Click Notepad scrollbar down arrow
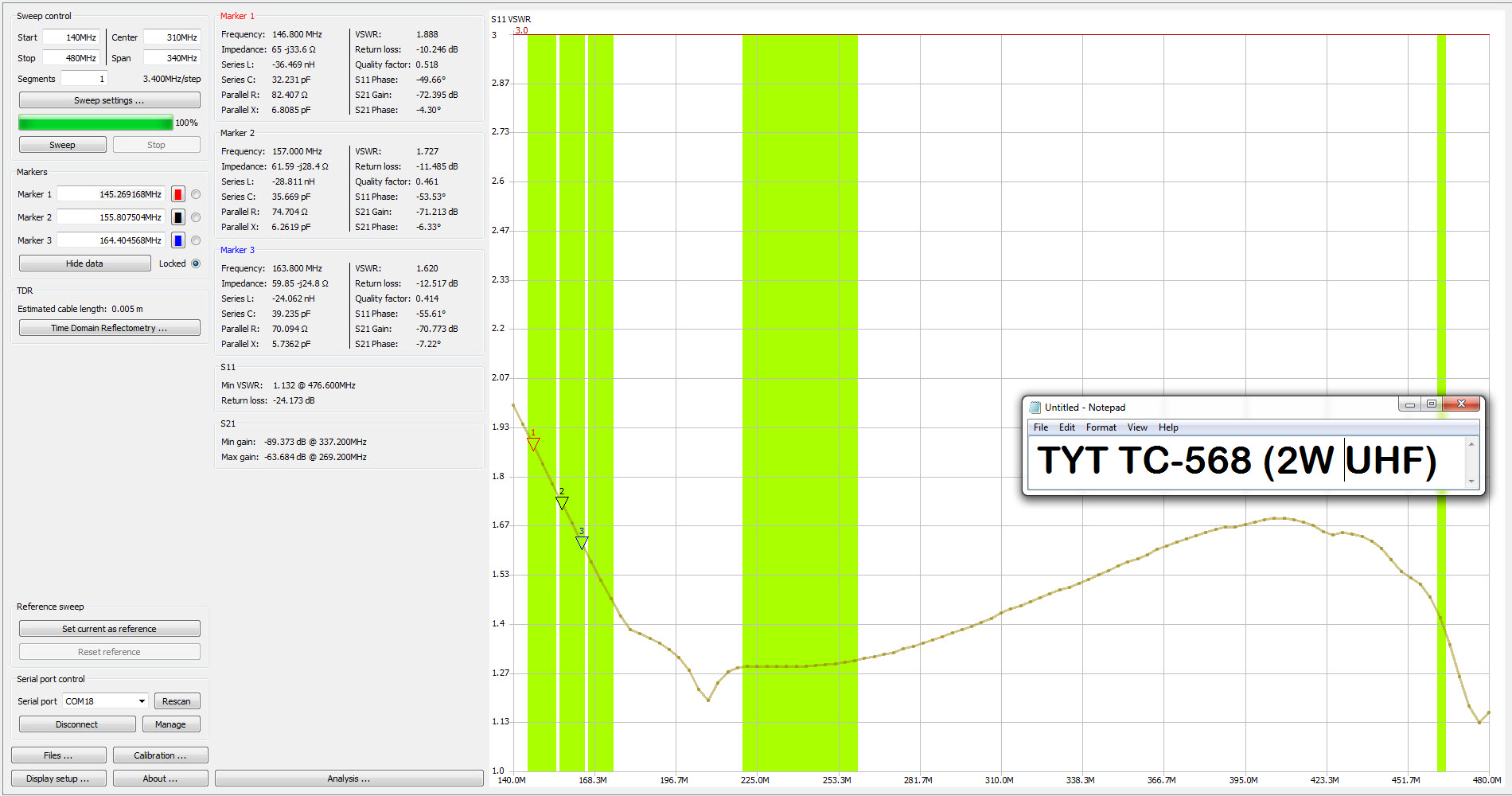 click(x=1471, y=481)
